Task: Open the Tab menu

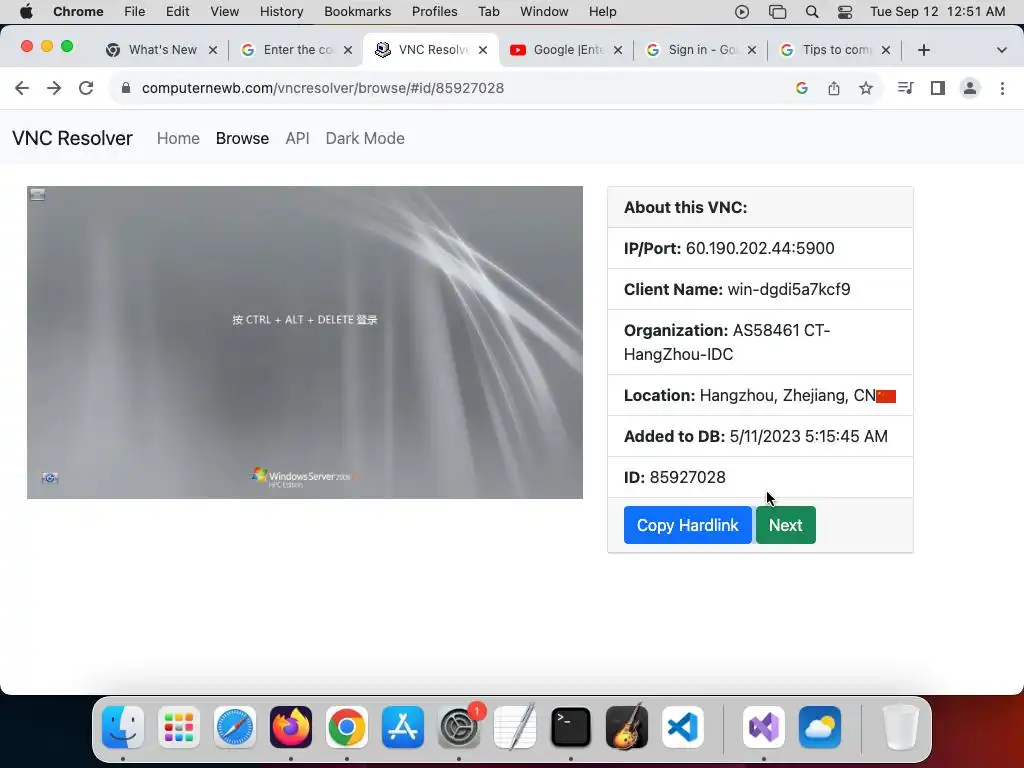Action: point(488,12)
